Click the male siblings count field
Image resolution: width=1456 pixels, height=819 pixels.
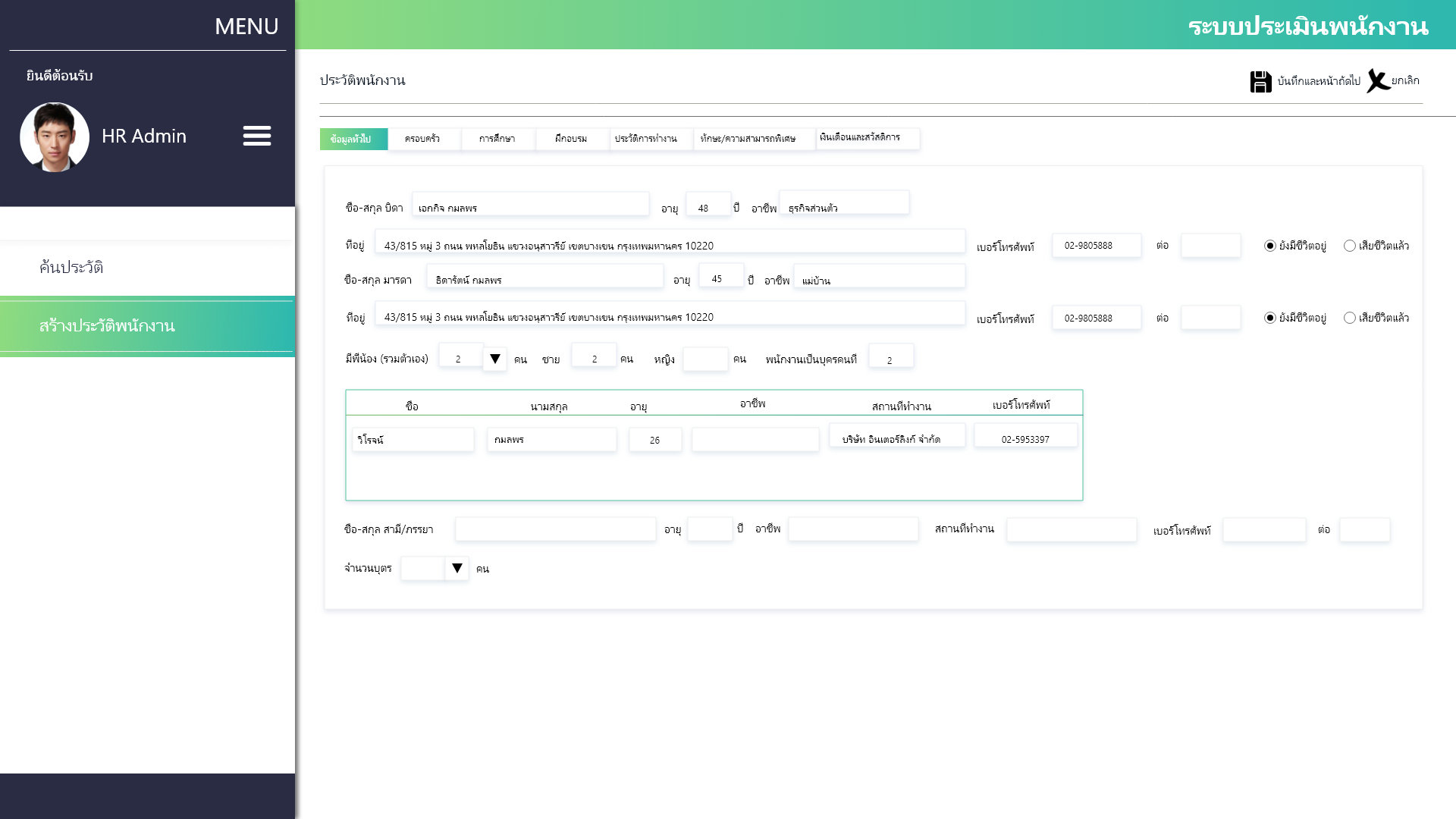tap(594, 355)
